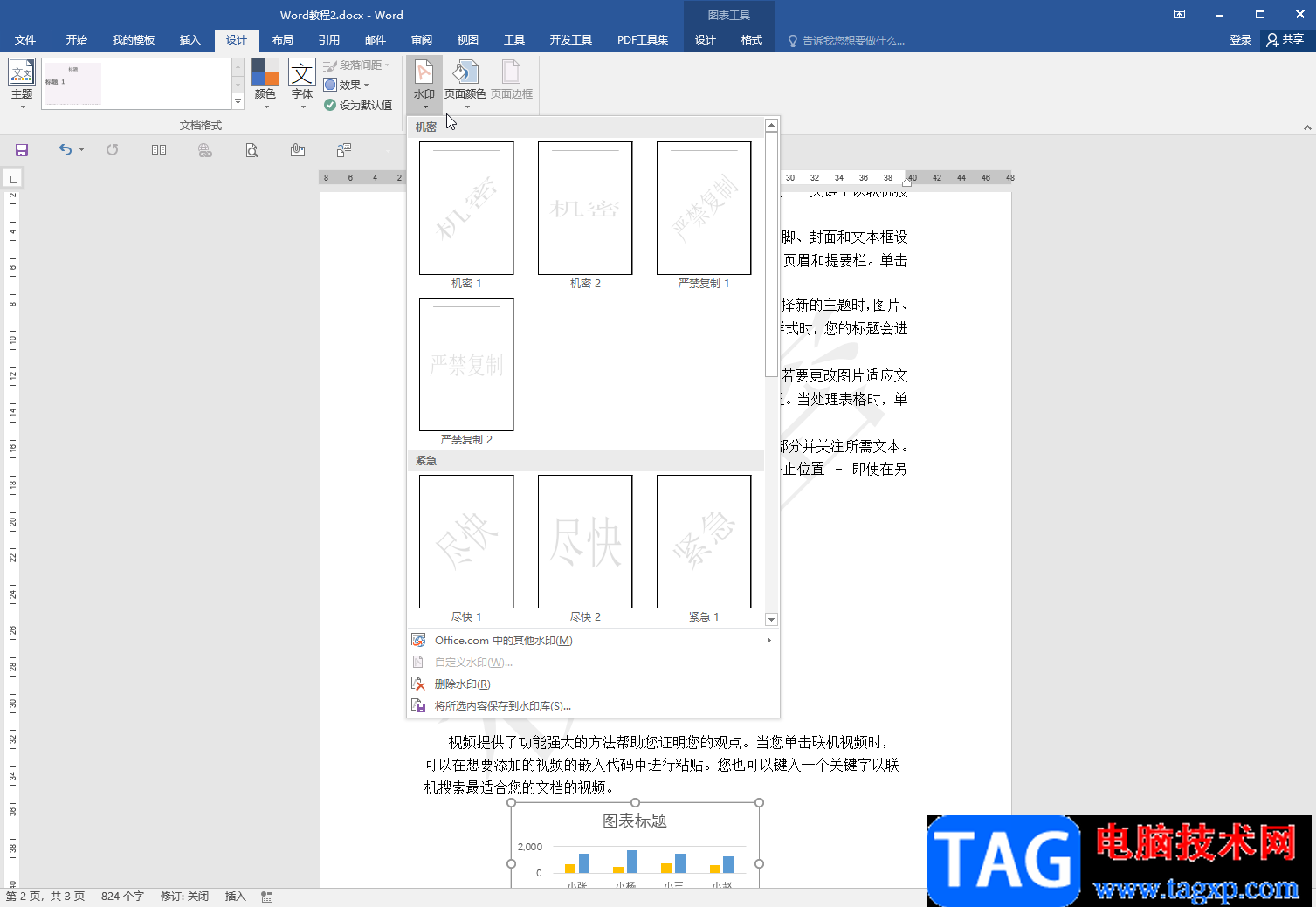Expand the 主题 dropdown arrow

(23, 107)
